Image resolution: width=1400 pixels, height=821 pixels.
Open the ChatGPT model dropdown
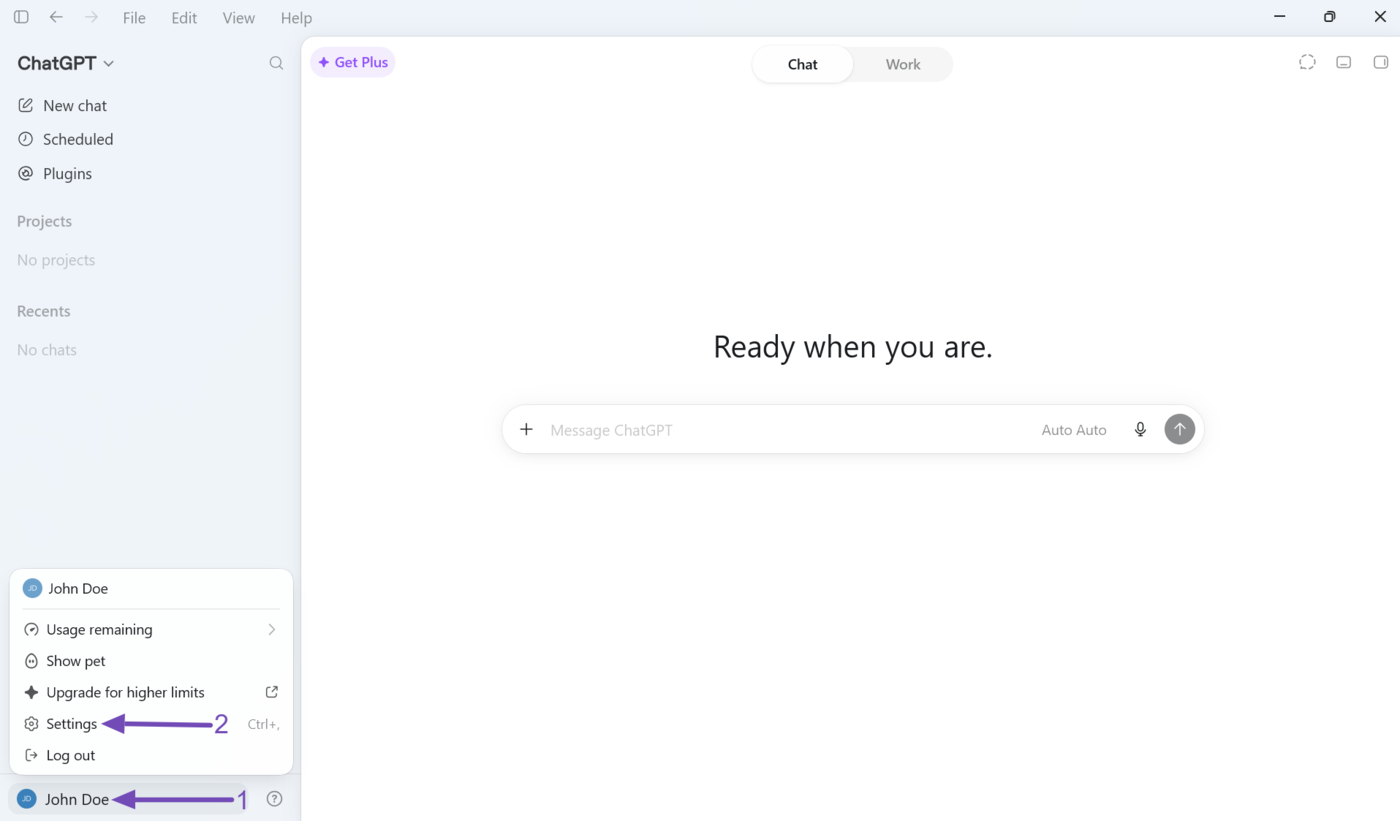pos(66,63)
